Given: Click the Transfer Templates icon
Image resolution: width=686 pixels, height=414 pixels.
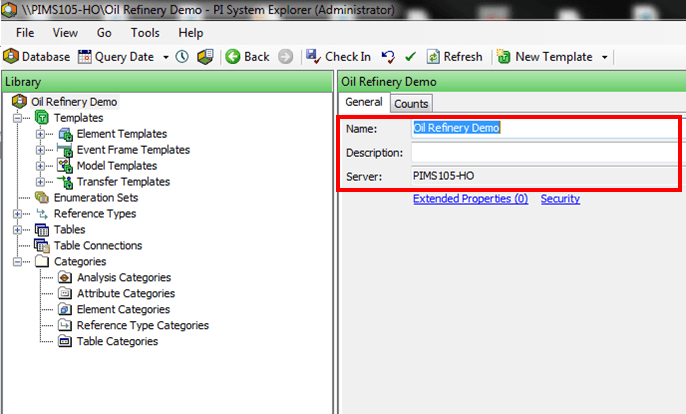Looking at the screenshot, I should pyautogui.click(x=65, y=182).
